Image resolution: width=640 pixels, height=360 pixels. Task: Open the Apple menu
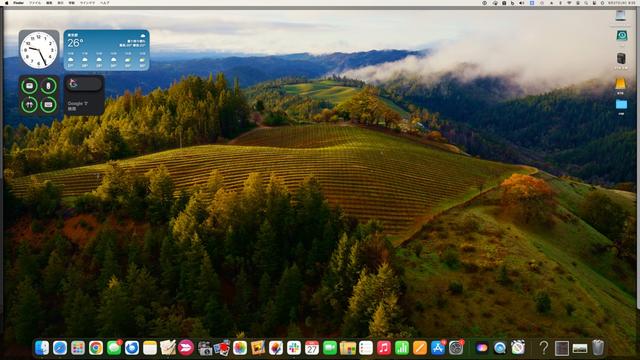[x=6, y=3]
